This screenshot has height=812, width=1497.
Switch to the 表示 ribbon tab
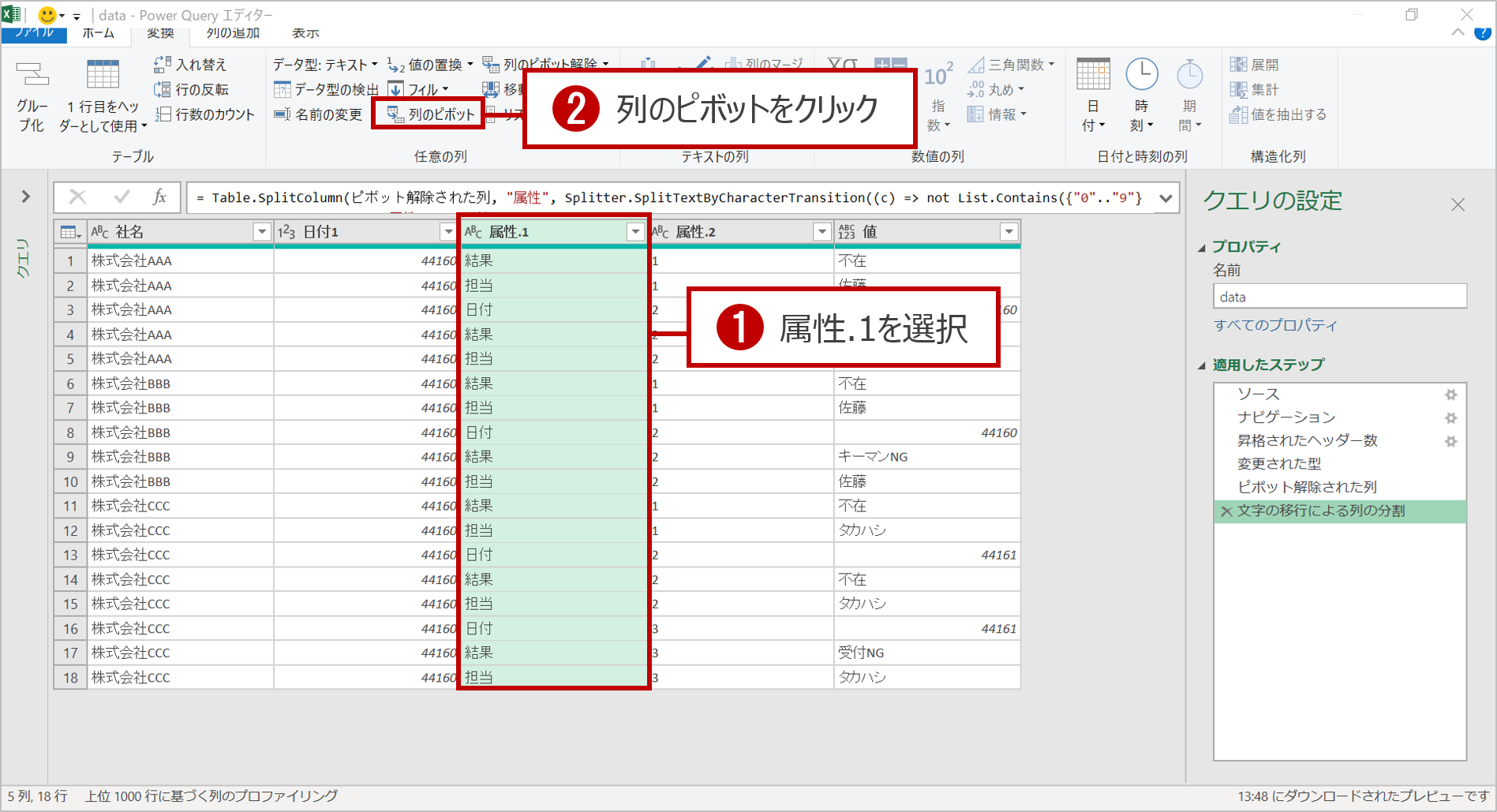click(x=305, y=33)
